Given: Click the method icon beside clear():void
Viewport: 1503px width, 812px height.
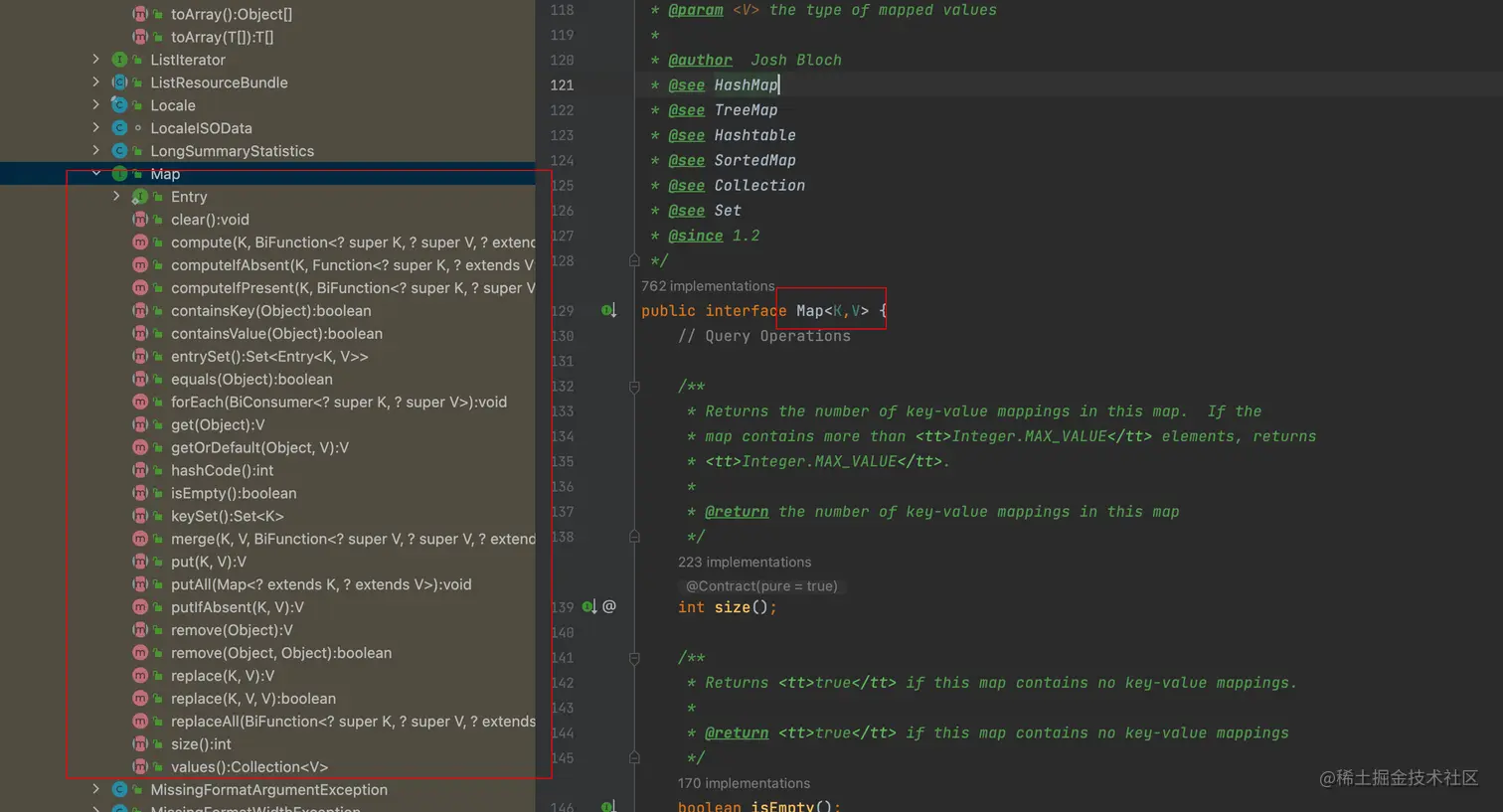Looking at the screenshot, I should [x=140, y=220].
